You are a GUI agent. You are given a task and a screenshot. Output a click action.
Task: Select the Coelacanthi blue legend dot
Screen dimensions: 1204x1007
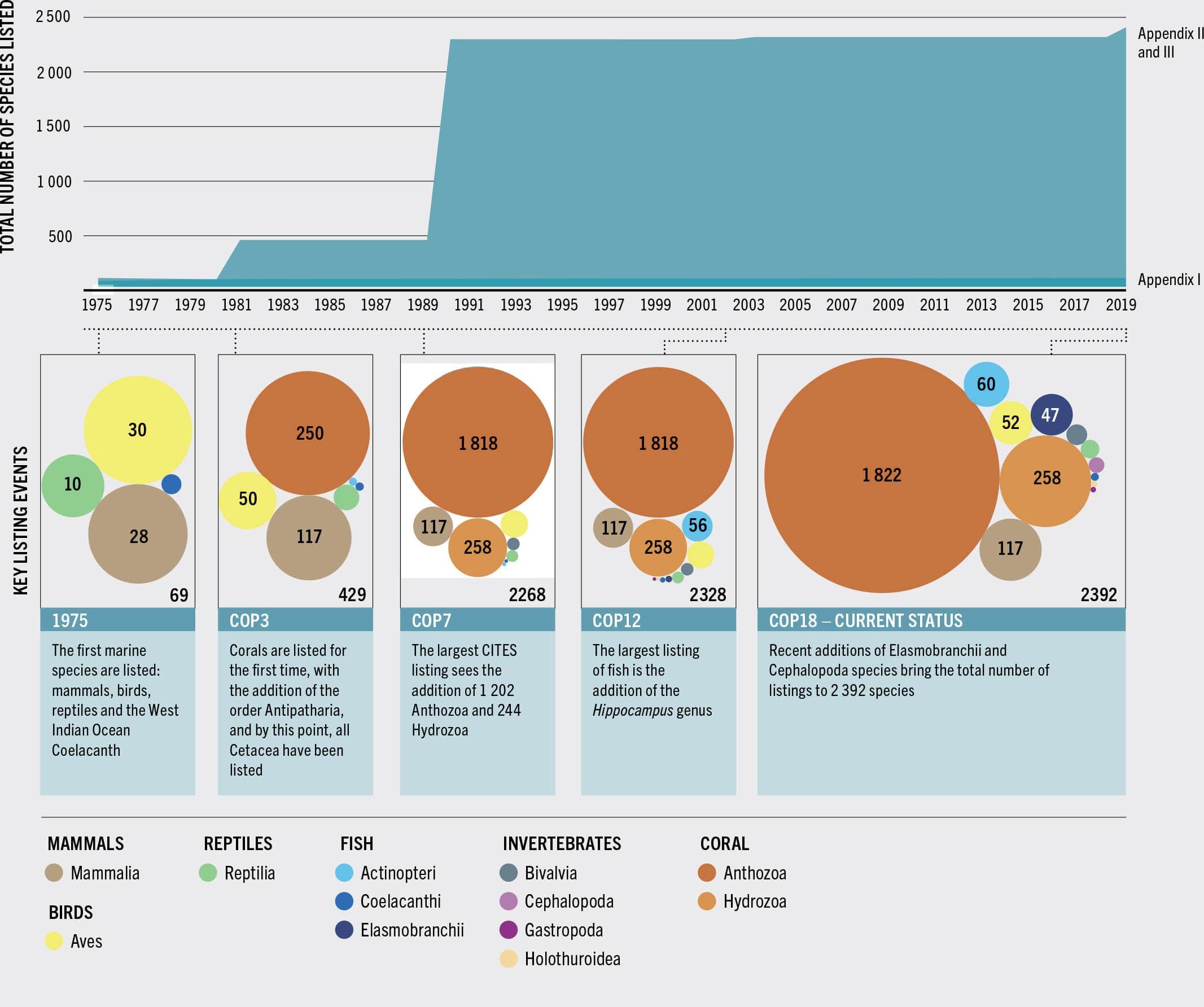coord(344,901)
